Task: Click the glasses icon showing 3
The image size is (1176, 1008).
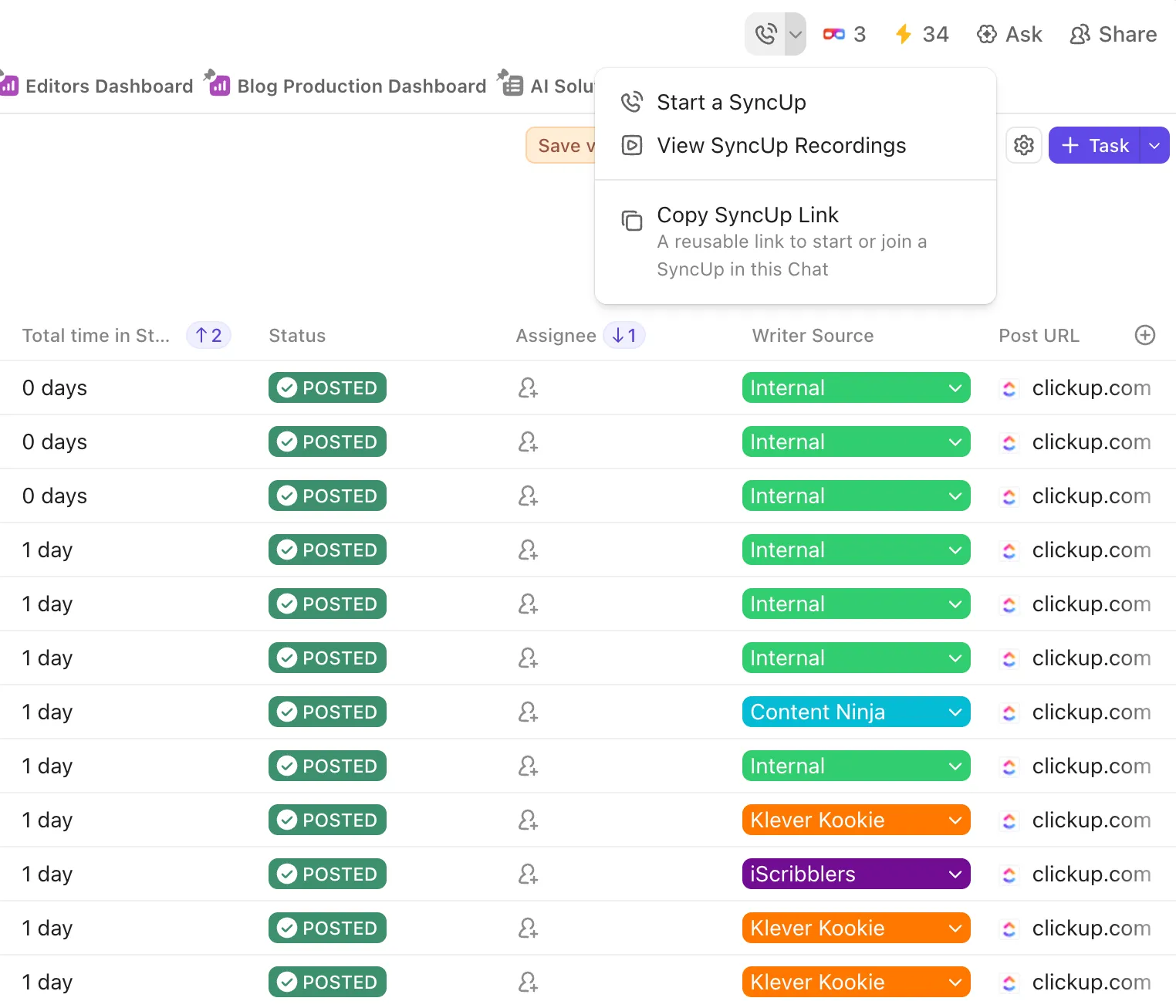Action: pos(844,34)
